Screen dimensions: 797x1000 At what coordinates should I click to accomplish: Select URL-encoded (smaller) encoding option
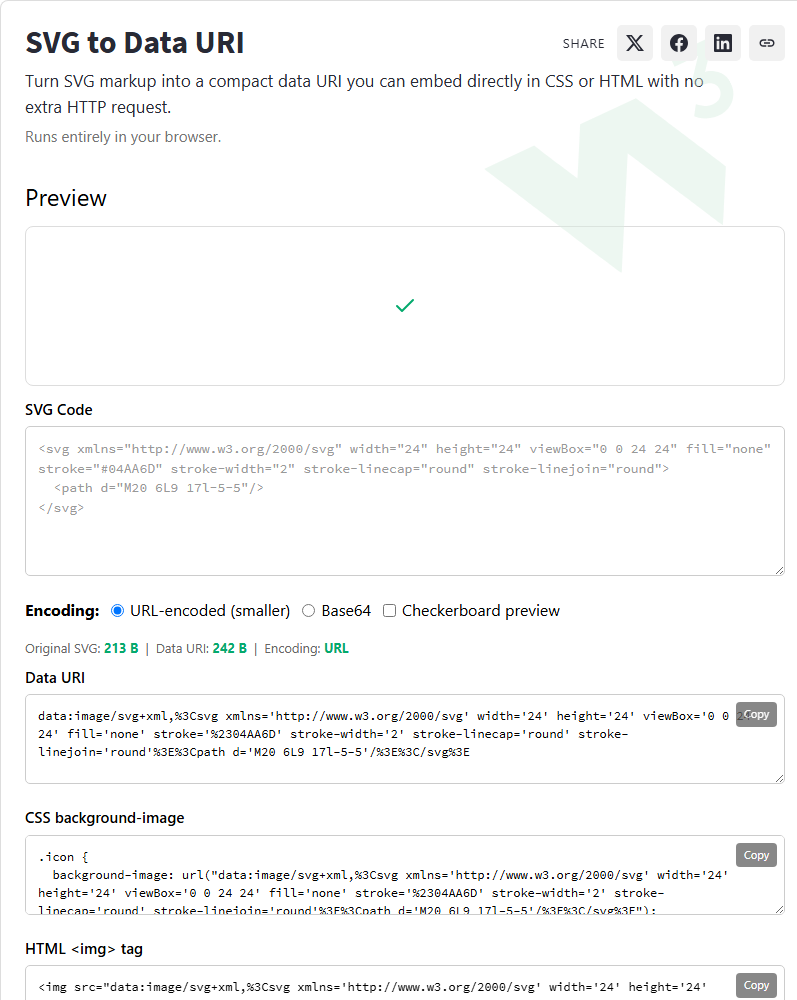coord(117,611)
